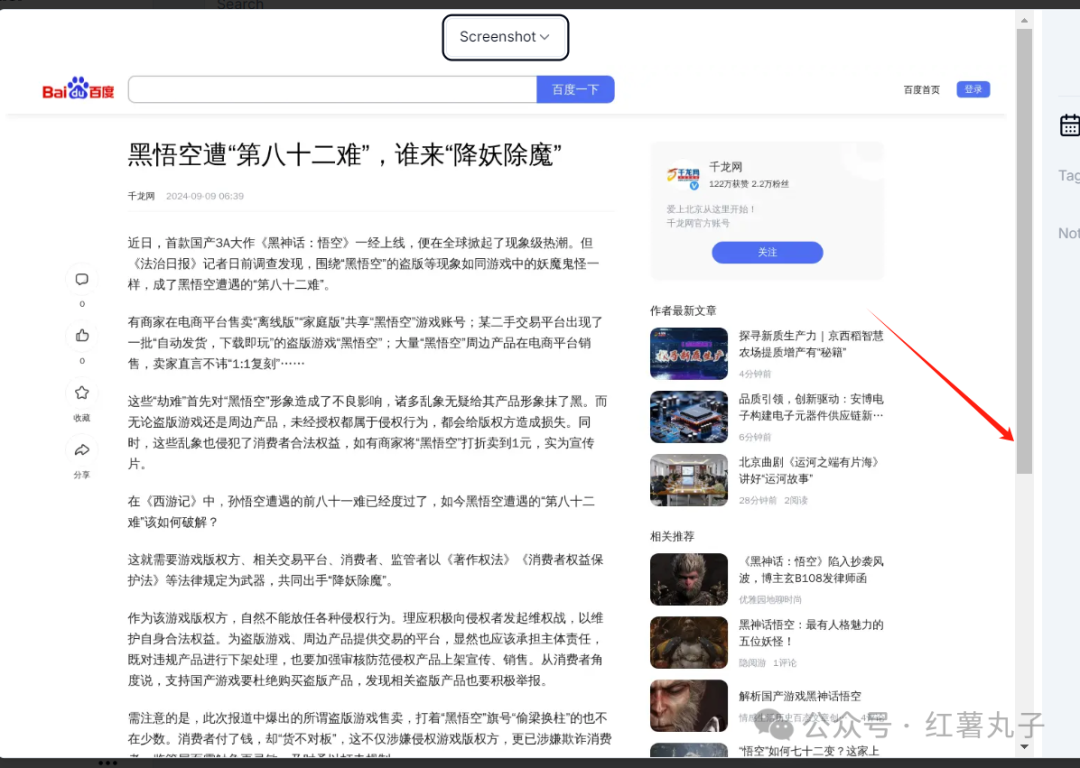Viewport: 1080px width, 768px height.
Task: Click the thumbs-up like icon
Action: click(x=82, y=335)
